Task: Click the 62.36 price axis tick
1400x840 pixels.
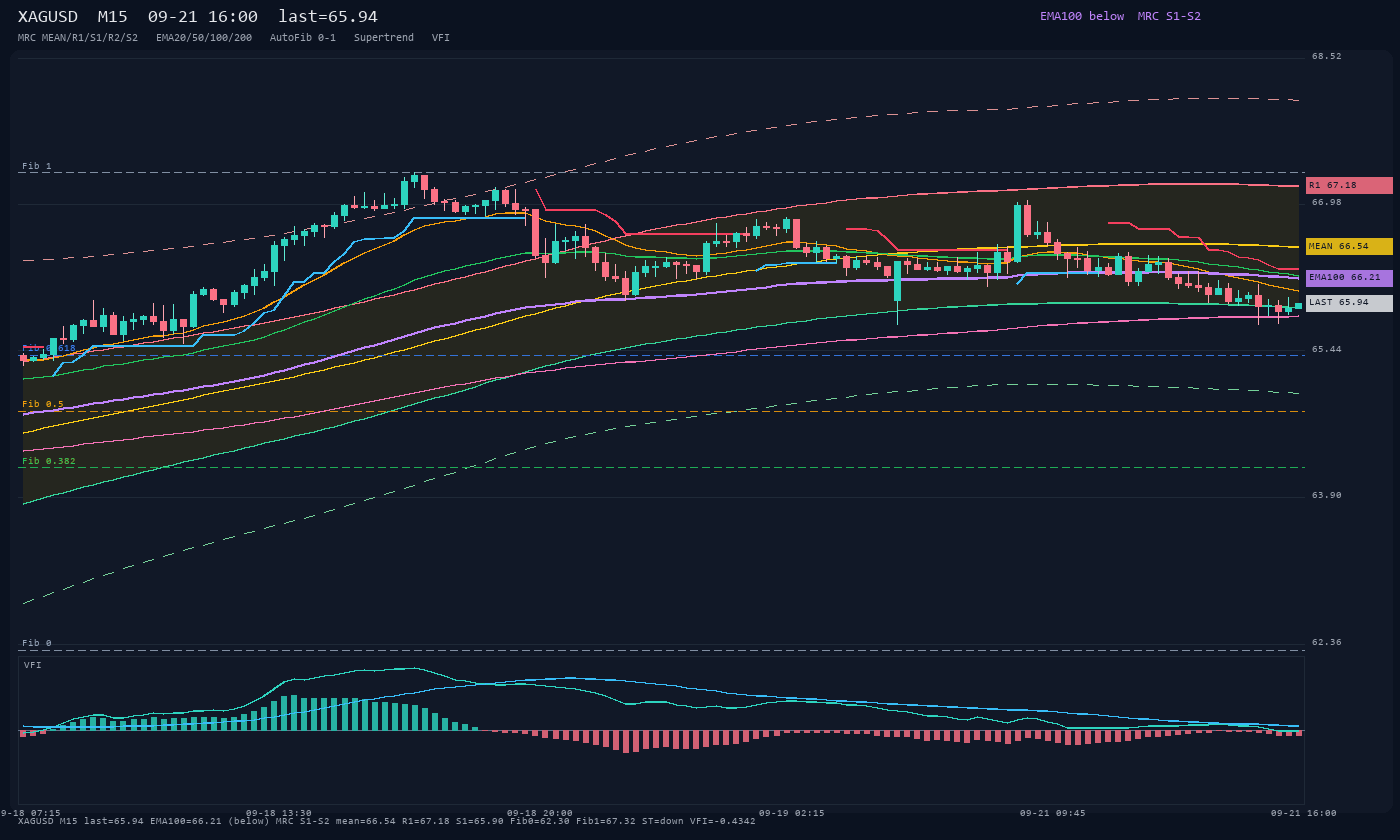Action: coord(1327,642)
